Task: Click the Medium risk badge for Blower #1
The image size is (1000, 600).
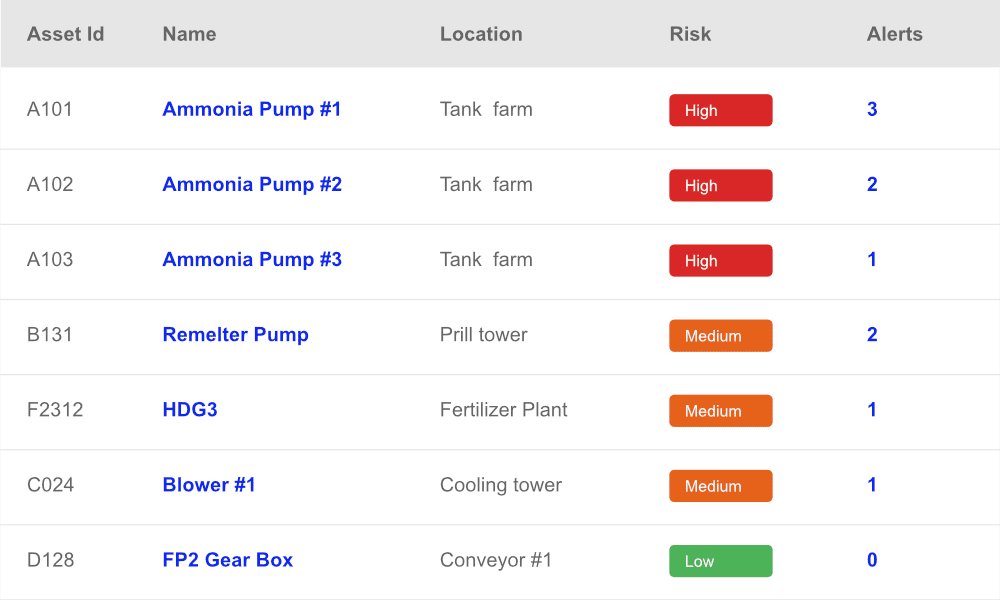Action: coord(721,486)
